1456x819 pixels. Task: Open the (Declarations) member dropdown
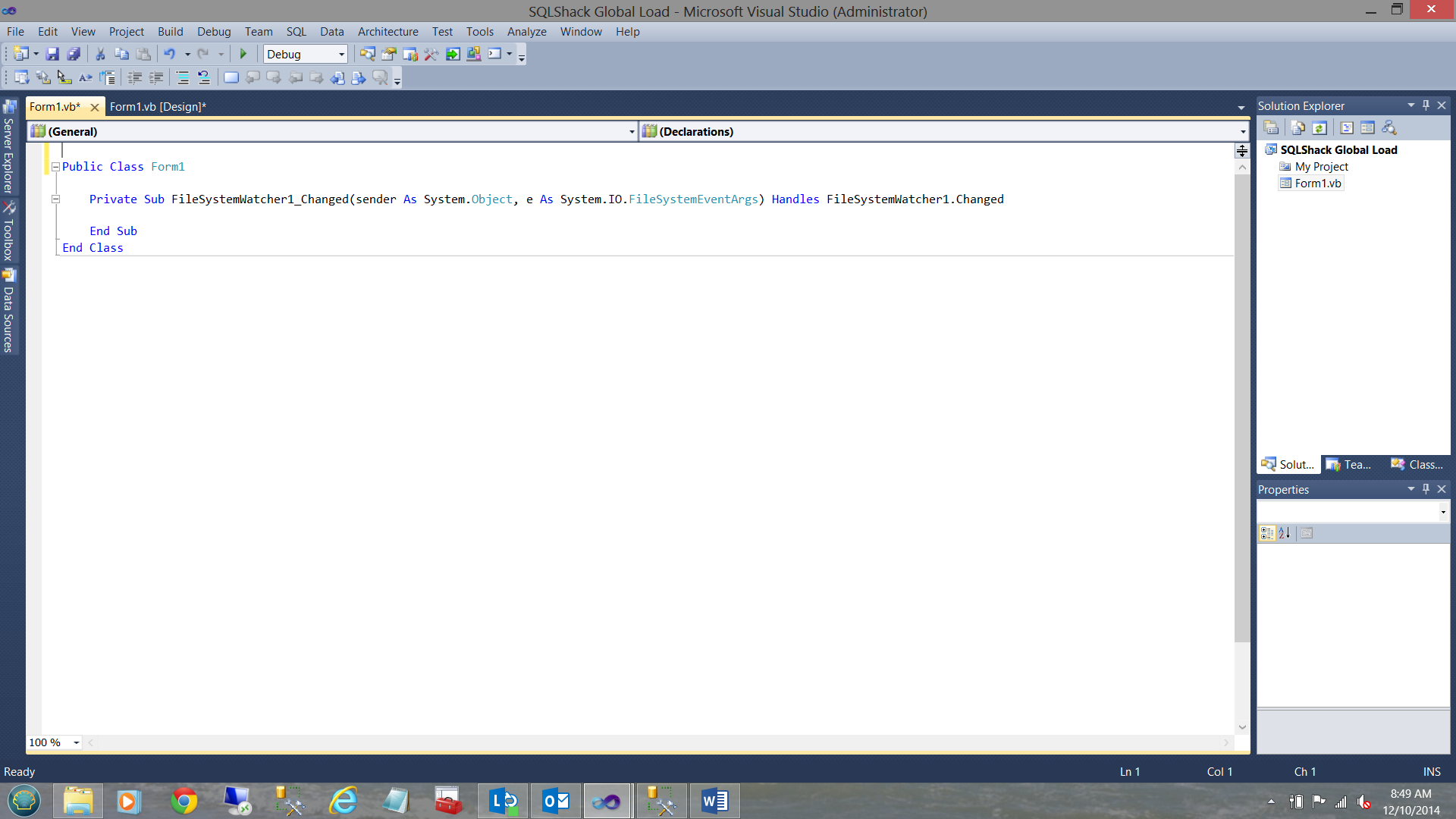[x=1242, y=132]
